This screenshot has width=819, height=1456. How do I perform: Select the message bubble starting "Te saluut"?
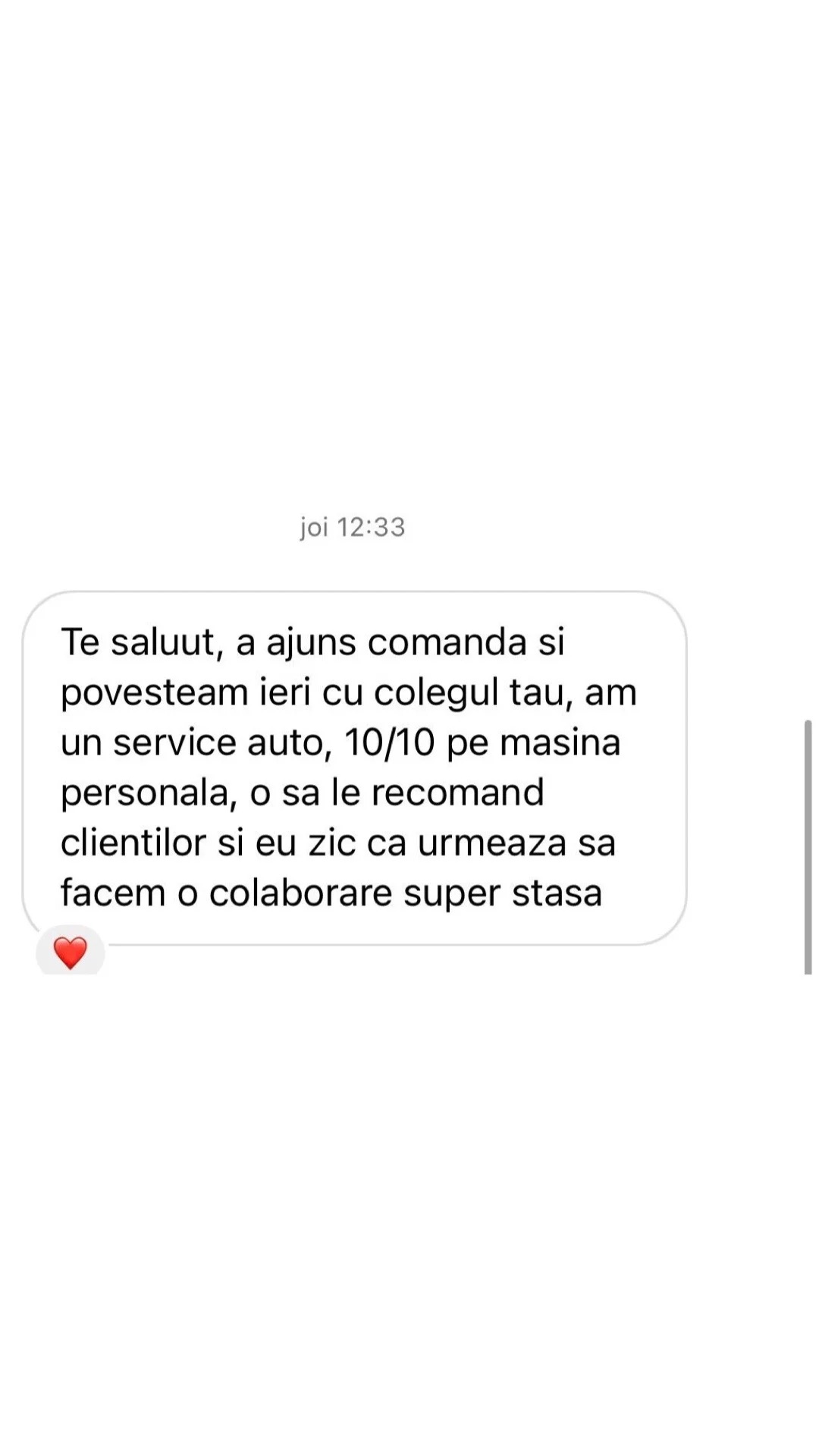pyautogui.click(x=354, y=768)
